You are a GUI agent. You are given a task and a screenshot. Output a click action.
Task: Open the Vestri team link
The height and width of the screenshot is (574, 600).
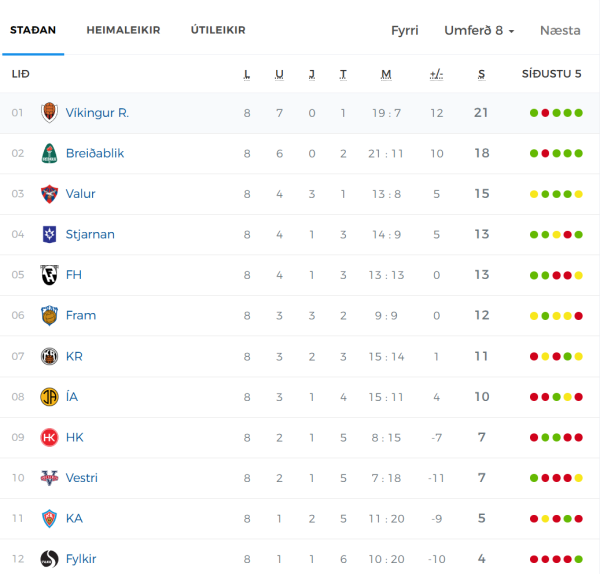(82, 478)
